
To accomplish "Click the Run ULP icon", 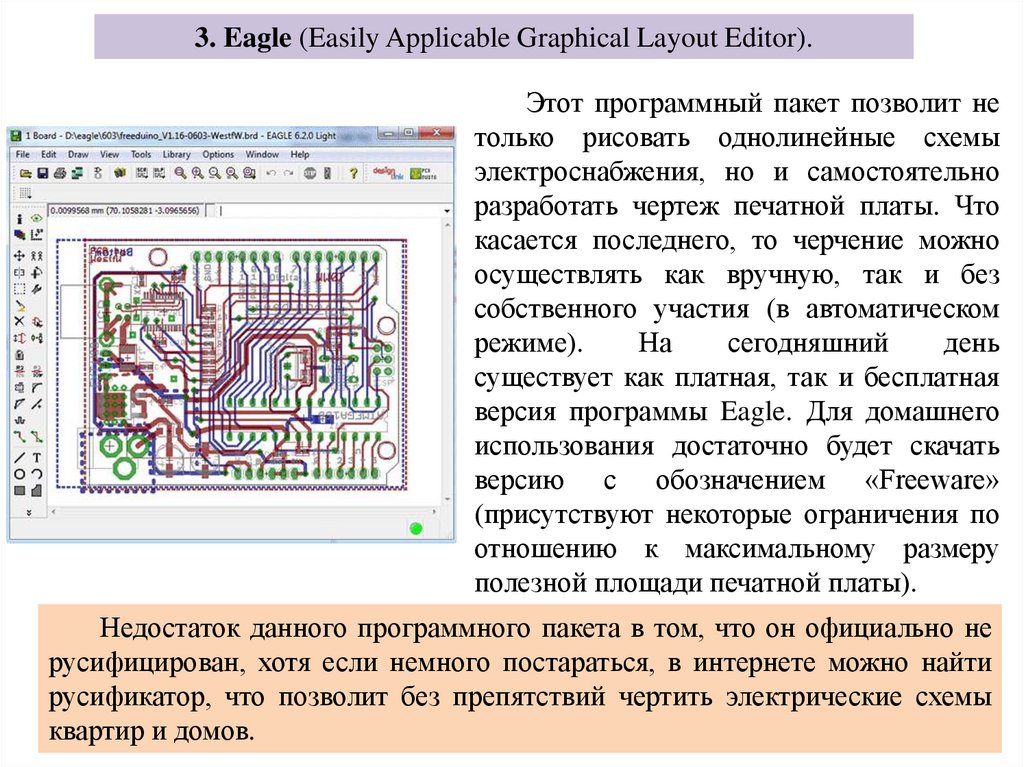I will point(159,173).
